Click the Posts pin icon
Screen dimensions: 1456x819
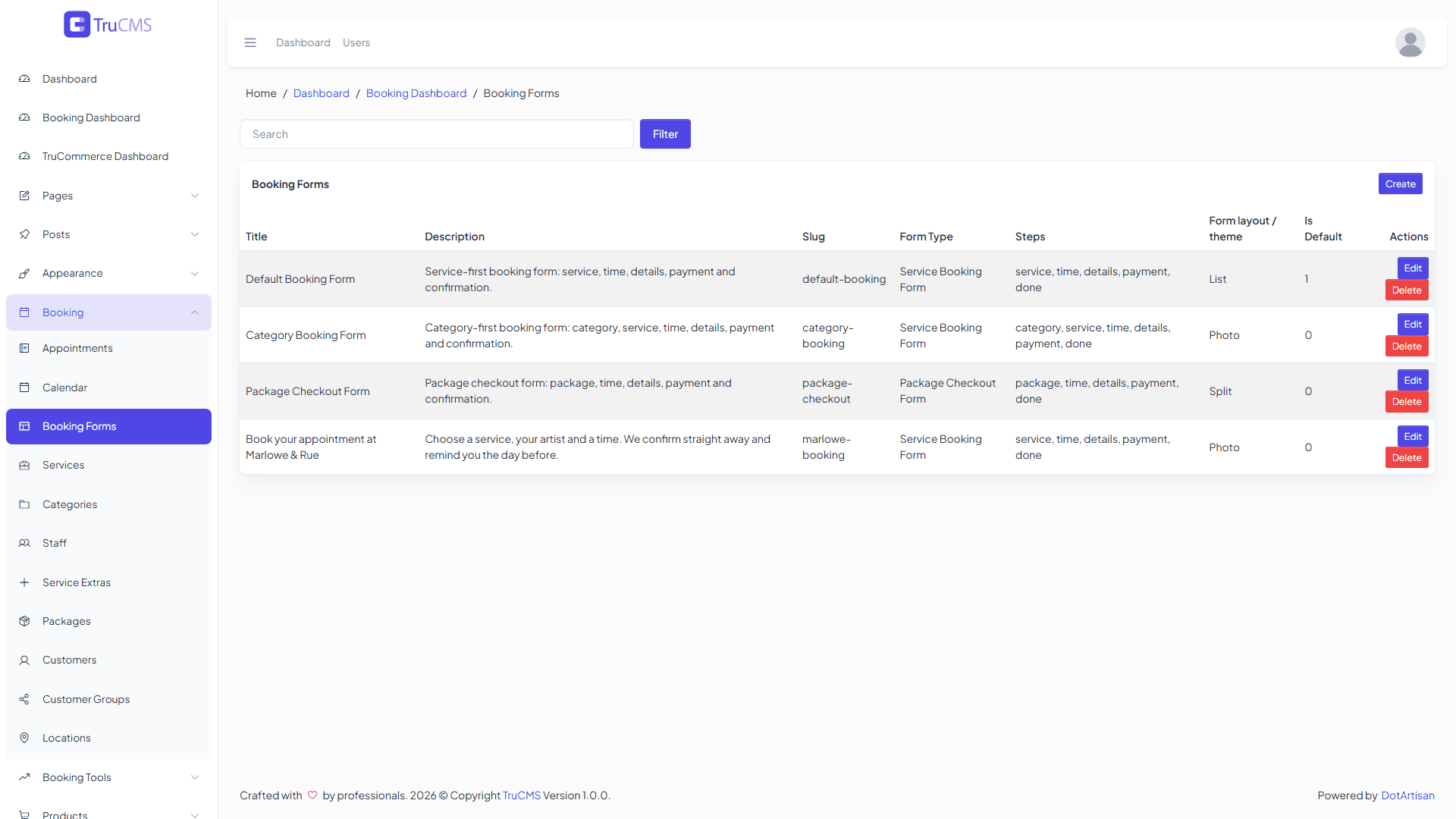tap(24, 234)
